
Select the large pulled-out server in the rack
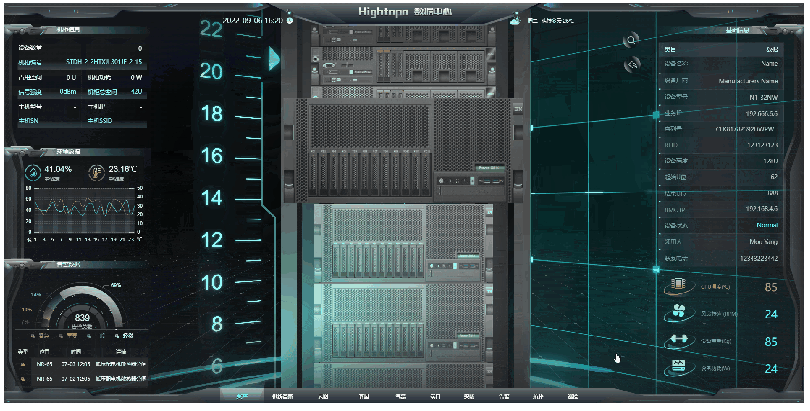[405, 150]
